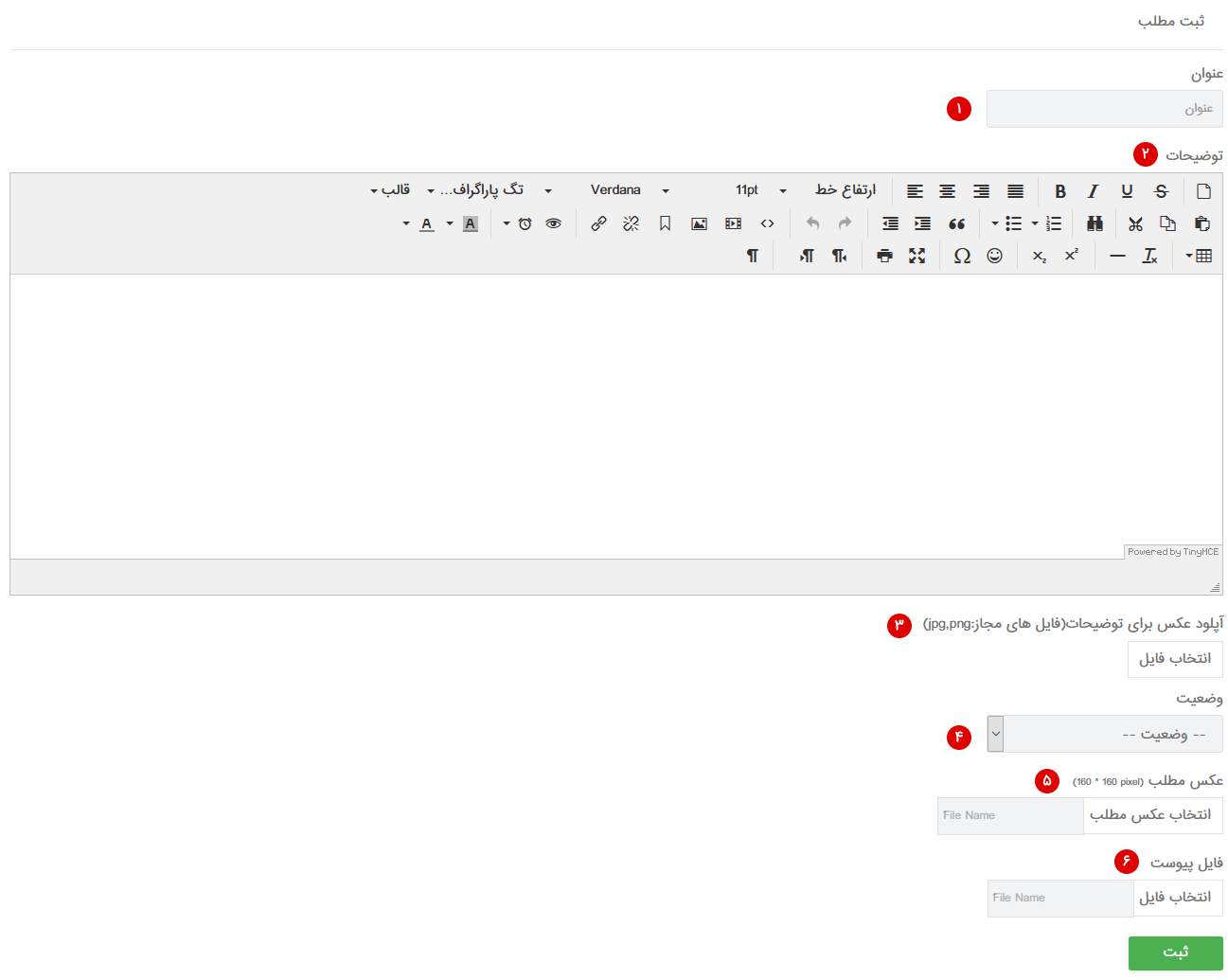The image size is (1228, 980).
Task: Insert link with chain icon
Action: pos(598,223)
